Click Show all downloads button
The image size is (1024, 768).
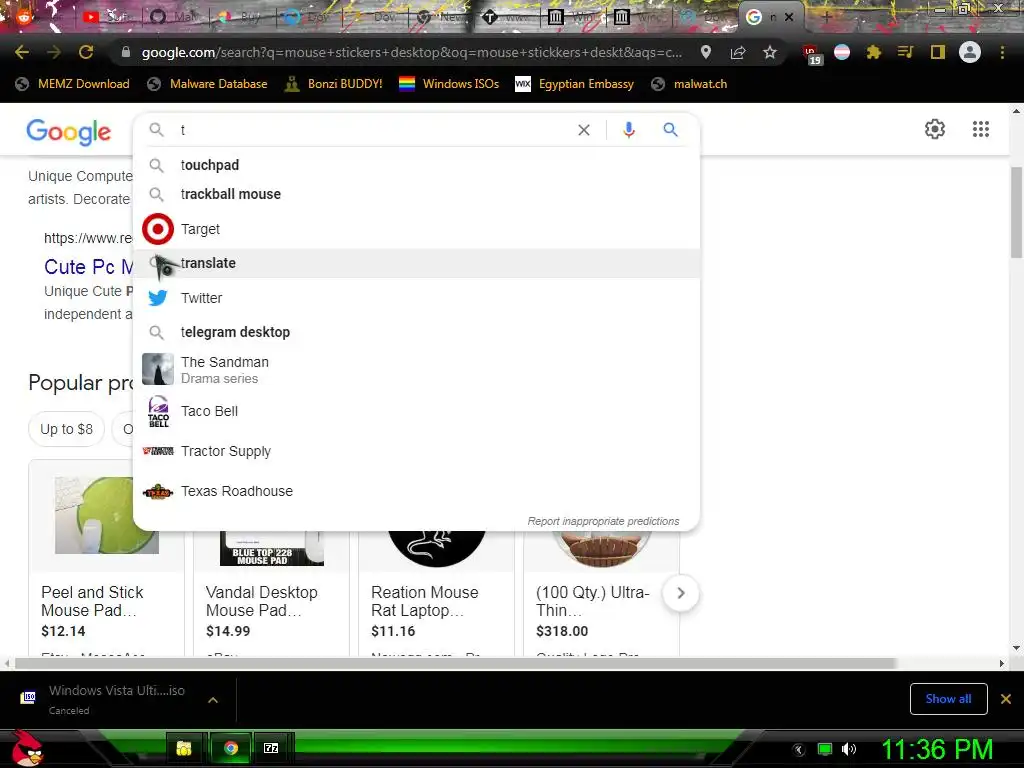[x=948, y=699]
